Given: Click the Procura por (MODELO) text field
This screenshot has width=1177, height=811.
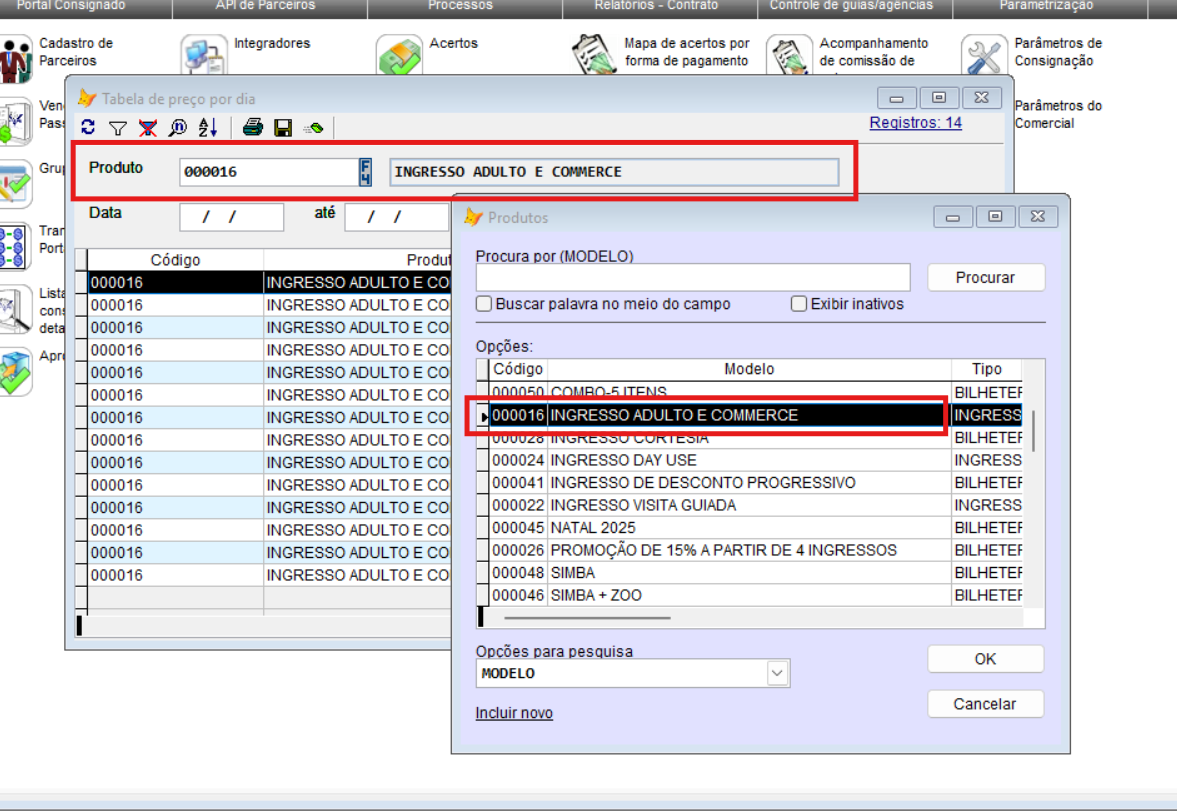Looking at the screenshot, I should pos(692,277).
